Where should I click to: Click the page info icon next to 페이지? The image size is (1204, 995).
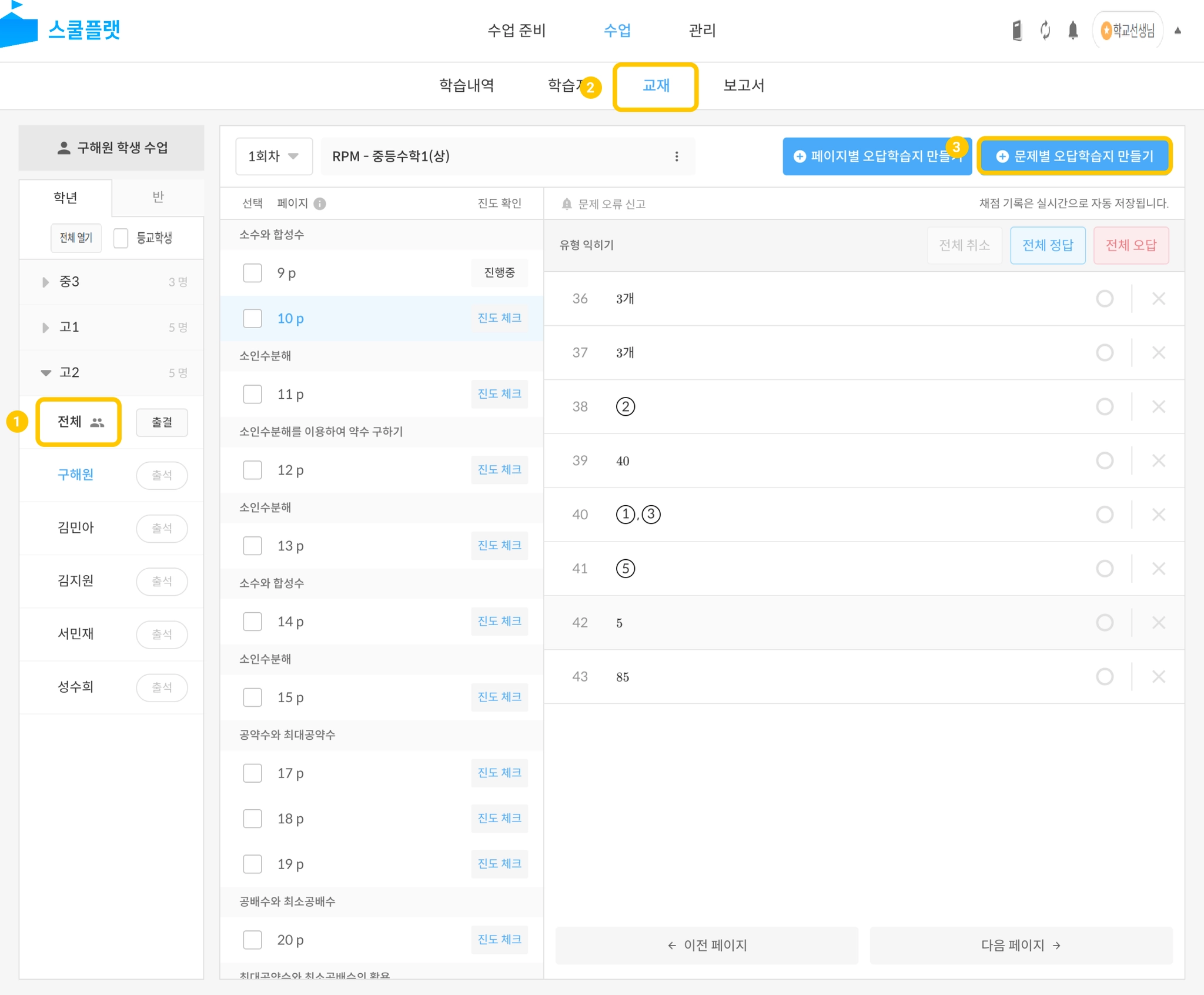320,203
